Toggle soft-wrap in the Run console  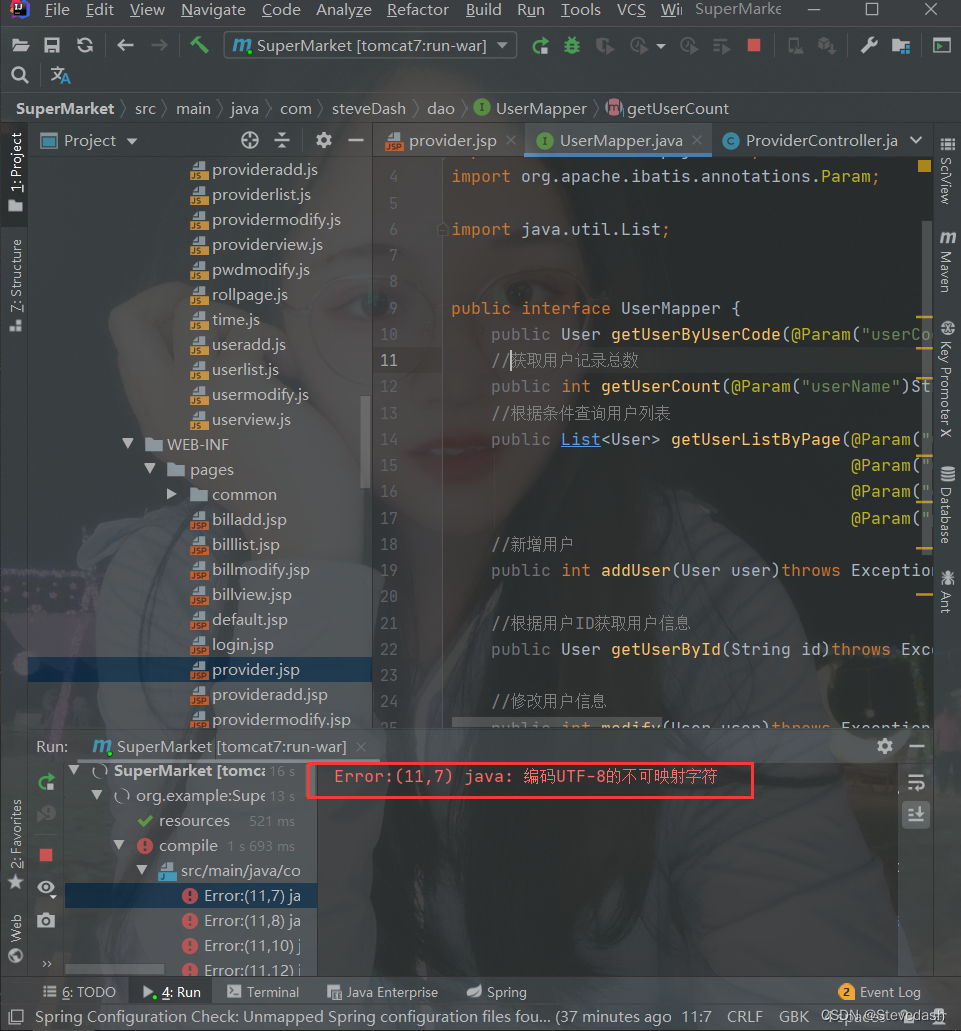tap(916, 782)
